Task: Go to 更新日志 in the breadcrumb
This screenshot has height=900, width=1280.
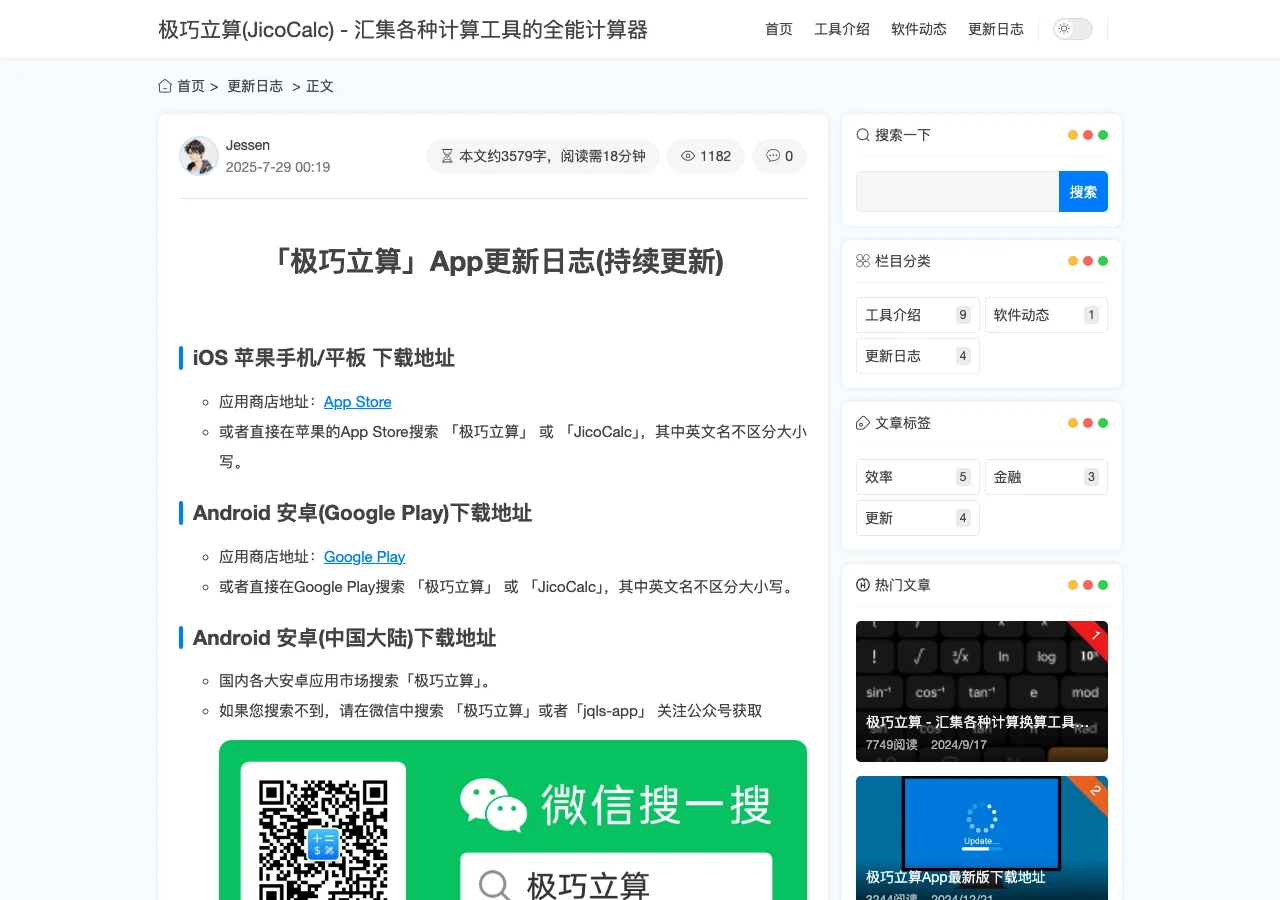Action: [255, 86]
